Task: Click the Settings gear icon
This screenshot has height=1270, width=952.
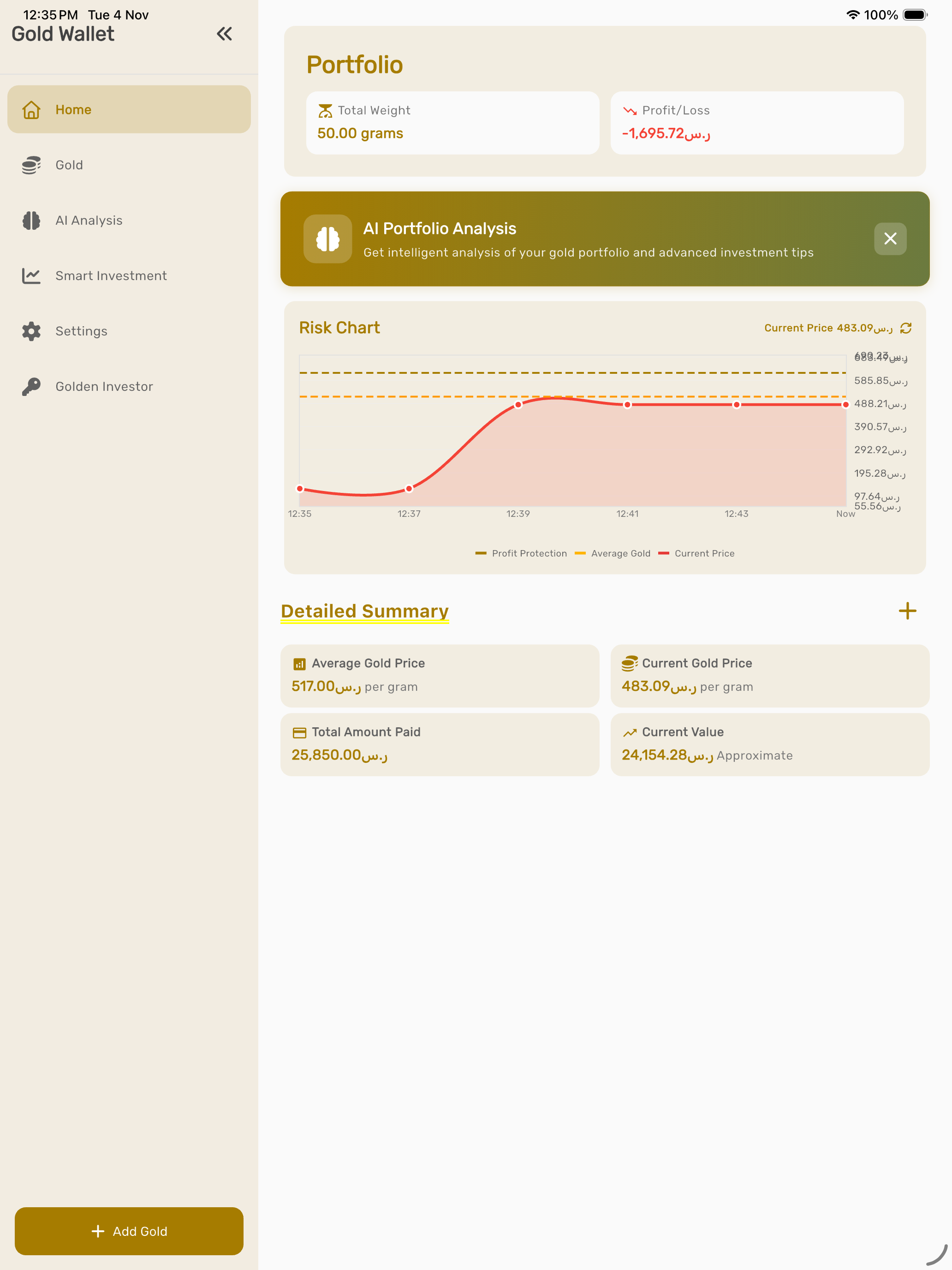Action: 31,331
